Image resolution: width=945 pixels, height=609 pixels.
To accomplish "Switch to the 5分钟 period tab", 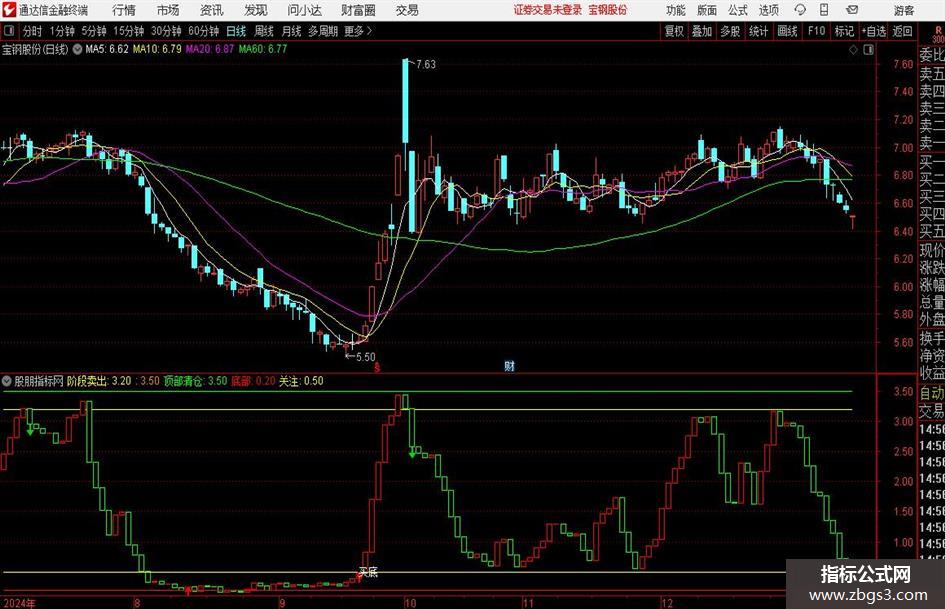I will [93, 31].
